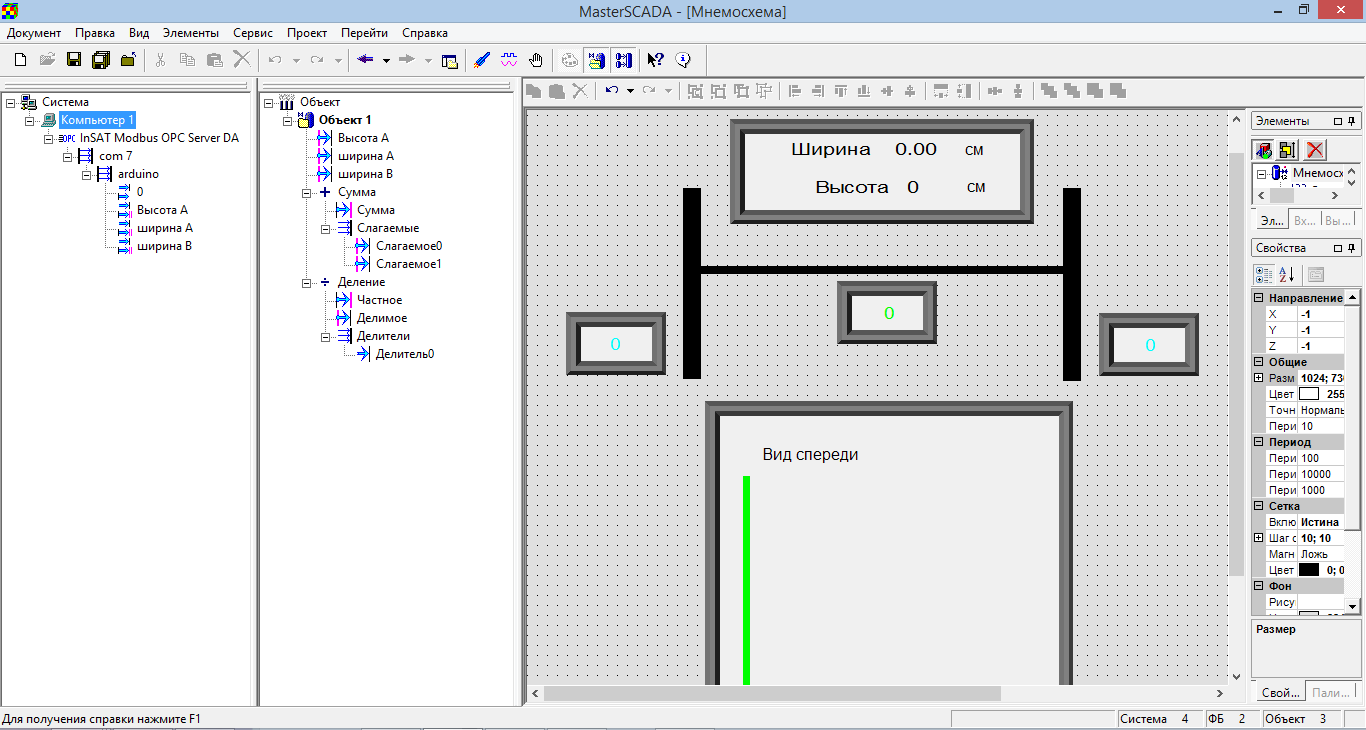Click the green 0 indicator on canvas

pos(888,313)
